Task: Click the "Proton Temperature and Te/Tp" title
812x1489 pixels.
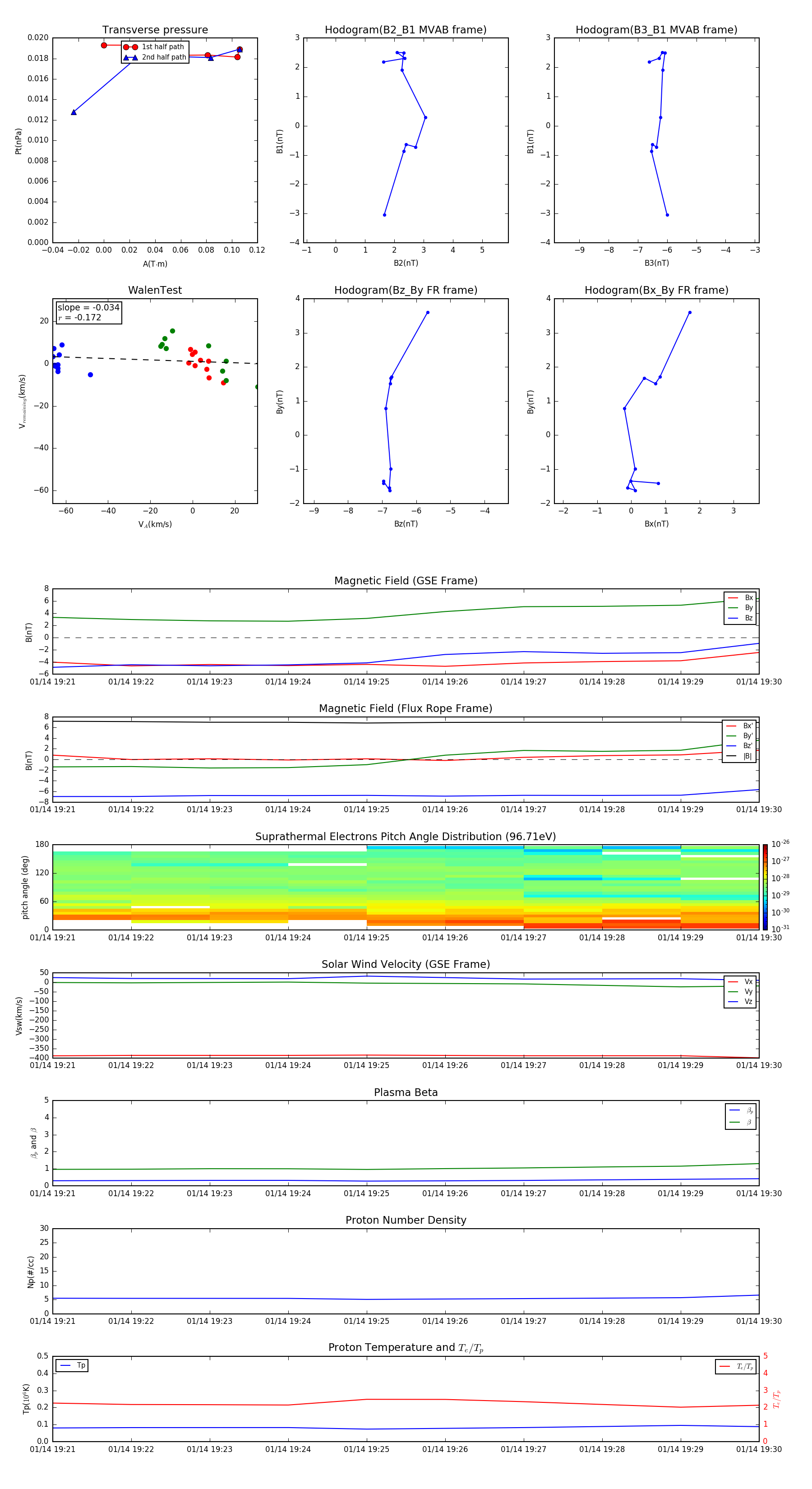Action: pos(406,1348)
